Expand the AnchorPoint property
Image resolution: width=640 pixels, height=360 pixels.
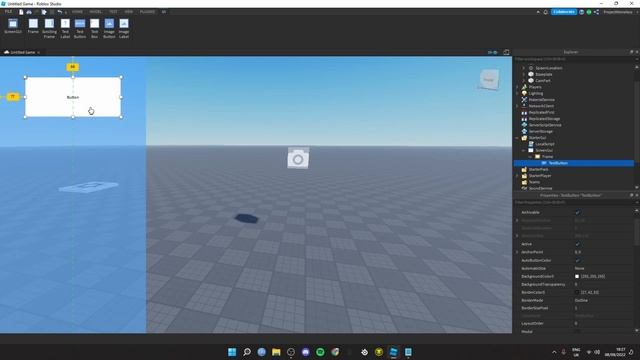(517, 252)
